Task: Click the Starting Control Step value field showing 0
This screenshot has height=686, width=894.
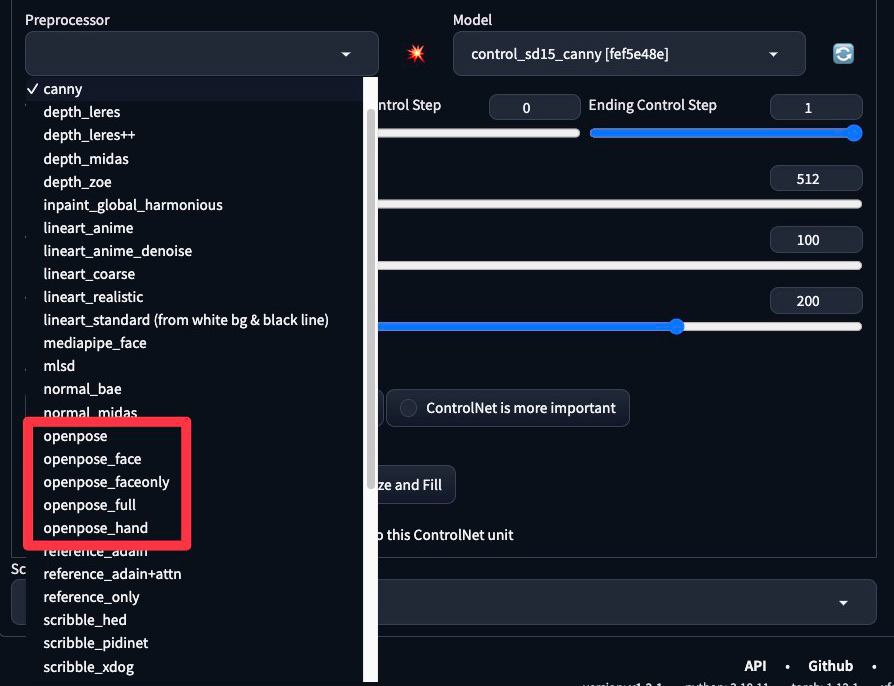Action: point(534,107)
